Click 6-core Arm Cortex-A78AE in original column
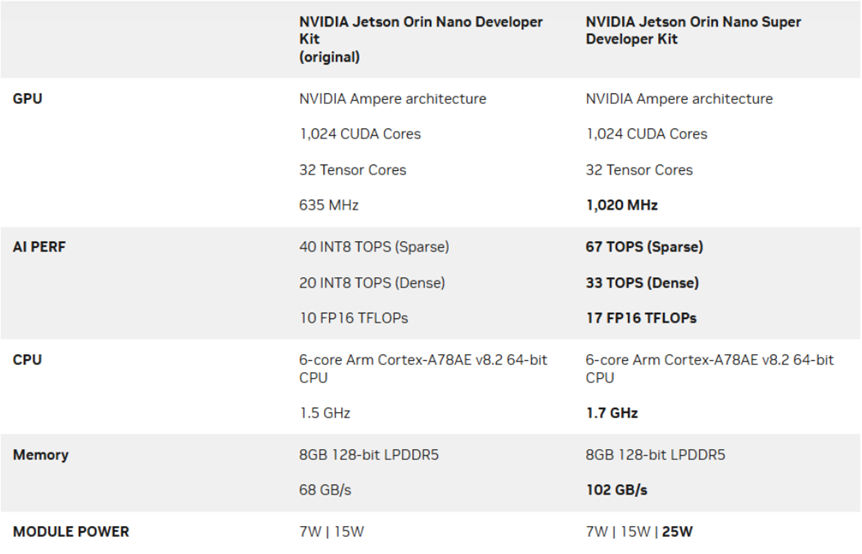862x554 pixels. pyautogui.click(x=423, y=369)
